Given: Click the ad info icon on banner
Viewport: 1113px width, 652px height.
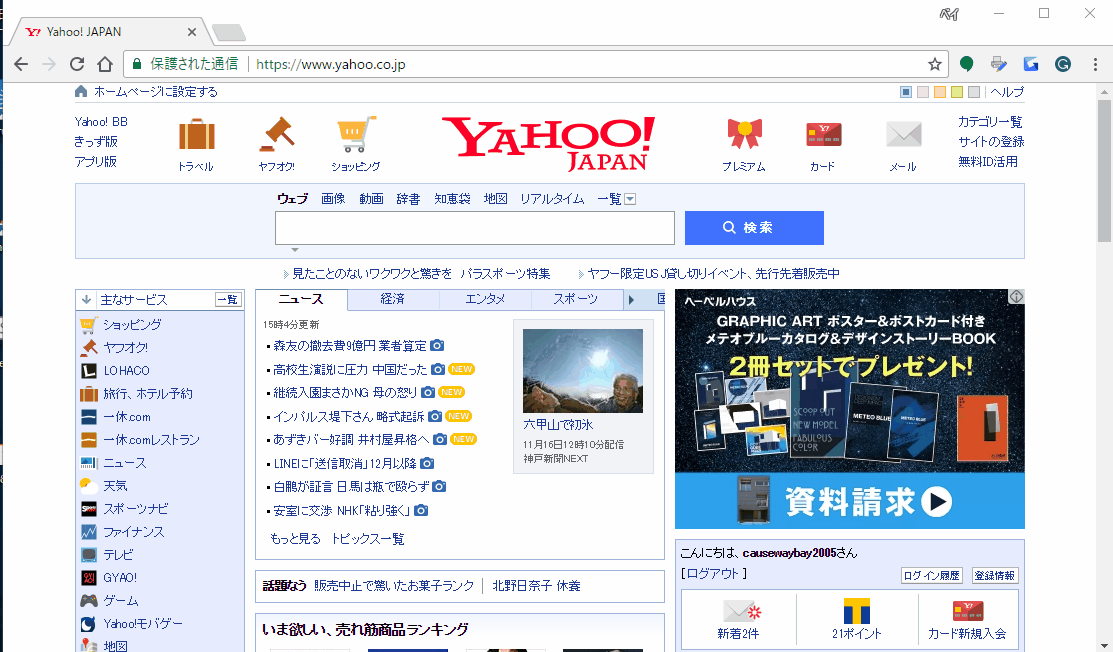Looking at the screenshot, I should coord(1016,297).
